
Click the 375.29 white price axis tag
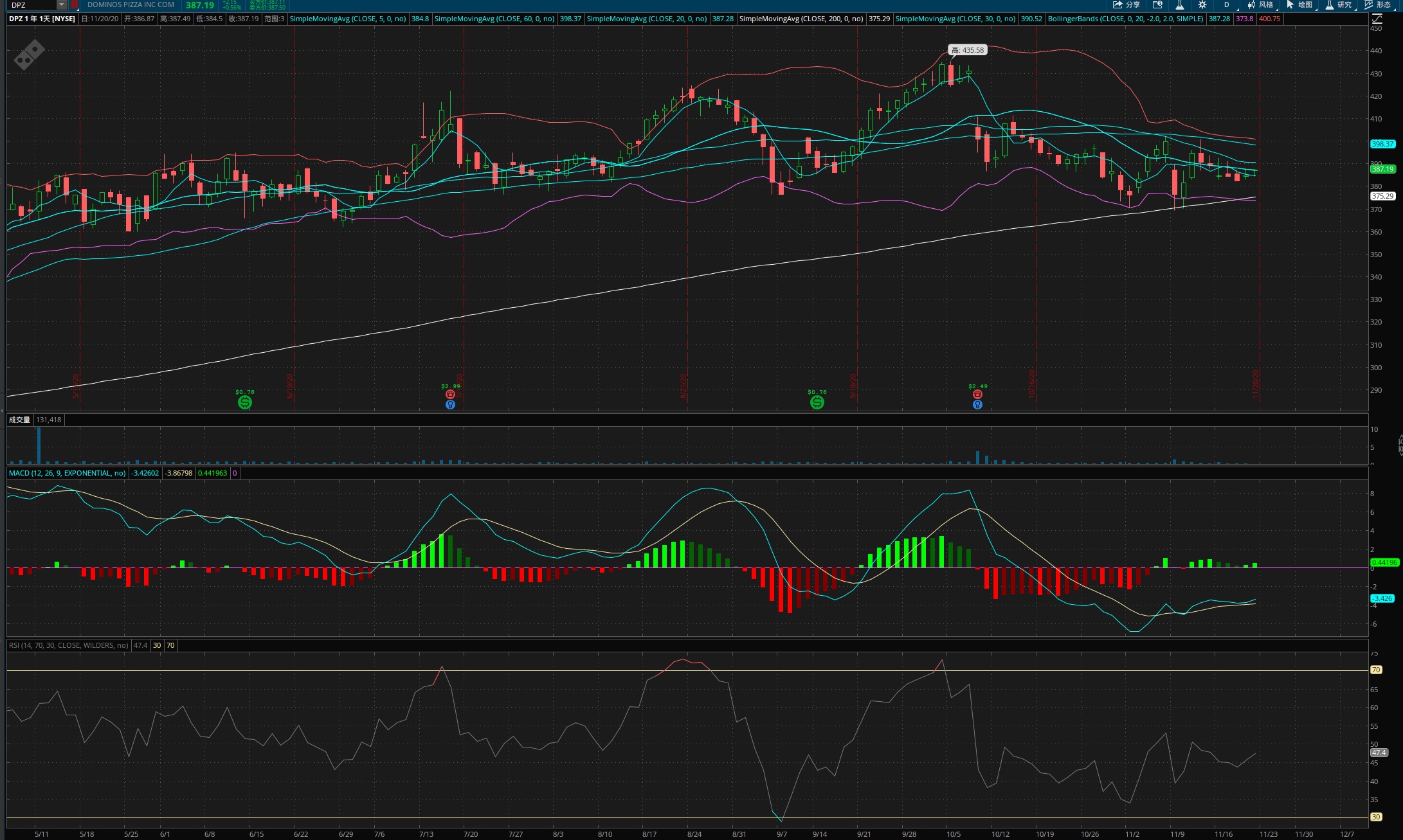(x=1382, y=196)
